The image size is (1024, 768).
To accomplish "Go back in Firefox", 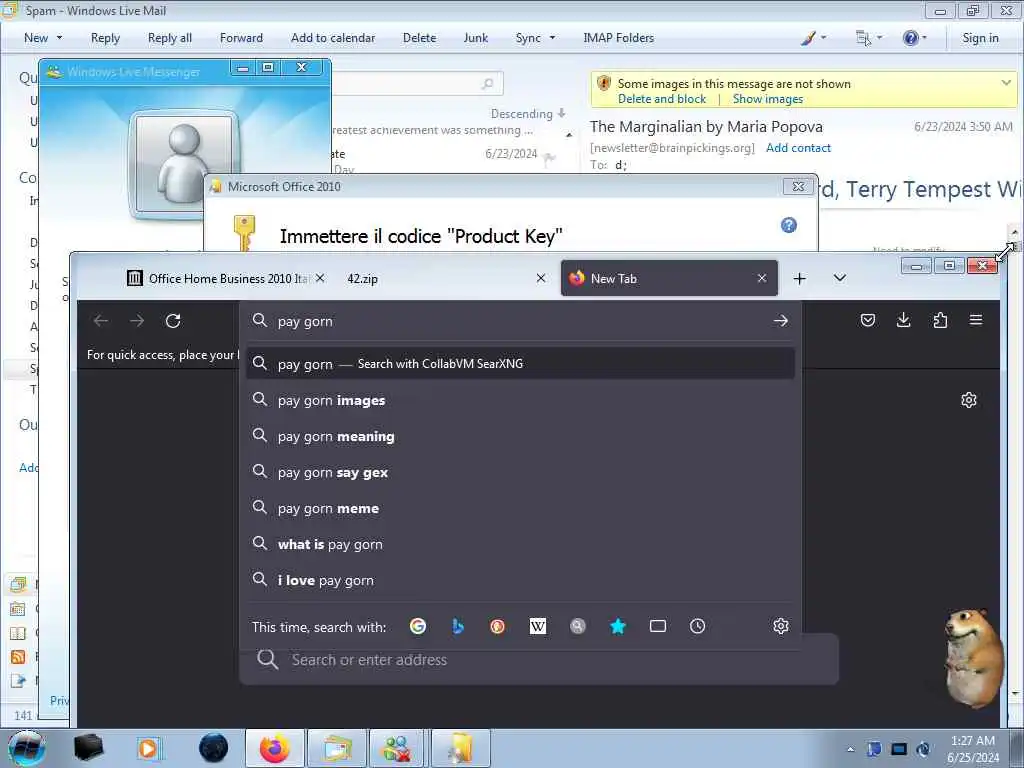I will 101,321.
